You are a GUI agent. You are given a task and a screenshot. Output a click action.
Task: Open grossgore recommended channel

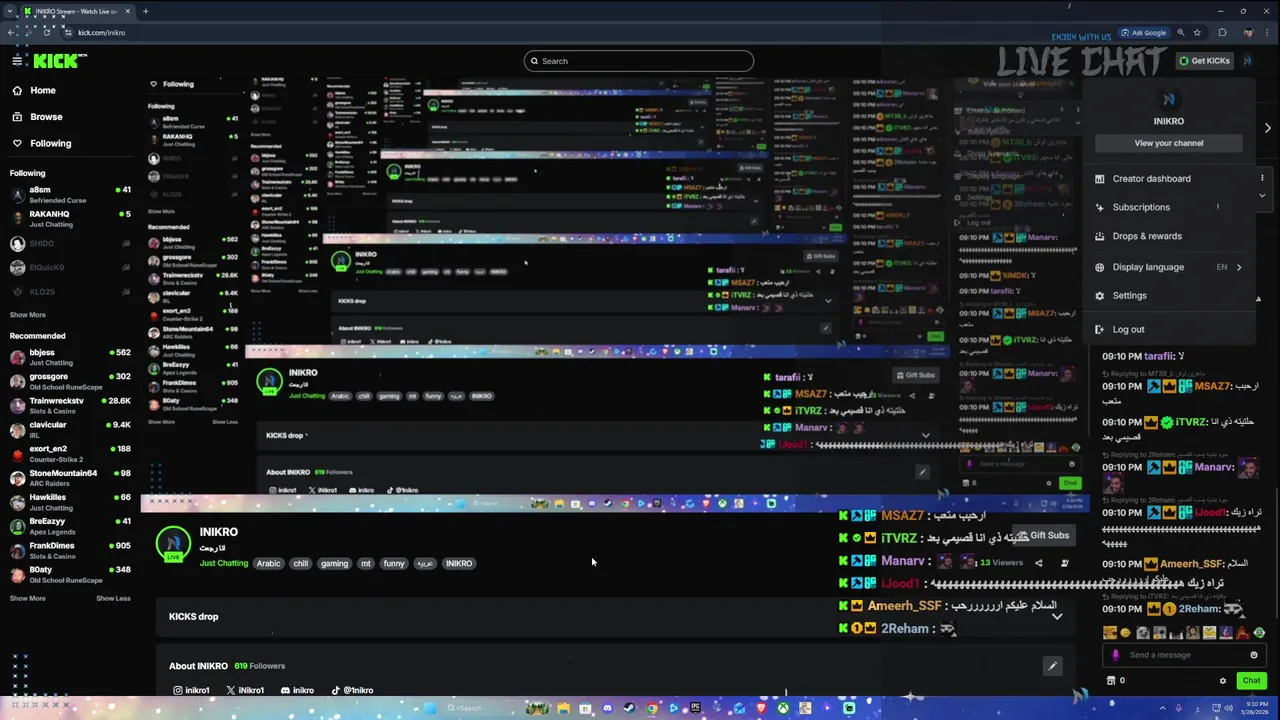(x=70, y=381)
